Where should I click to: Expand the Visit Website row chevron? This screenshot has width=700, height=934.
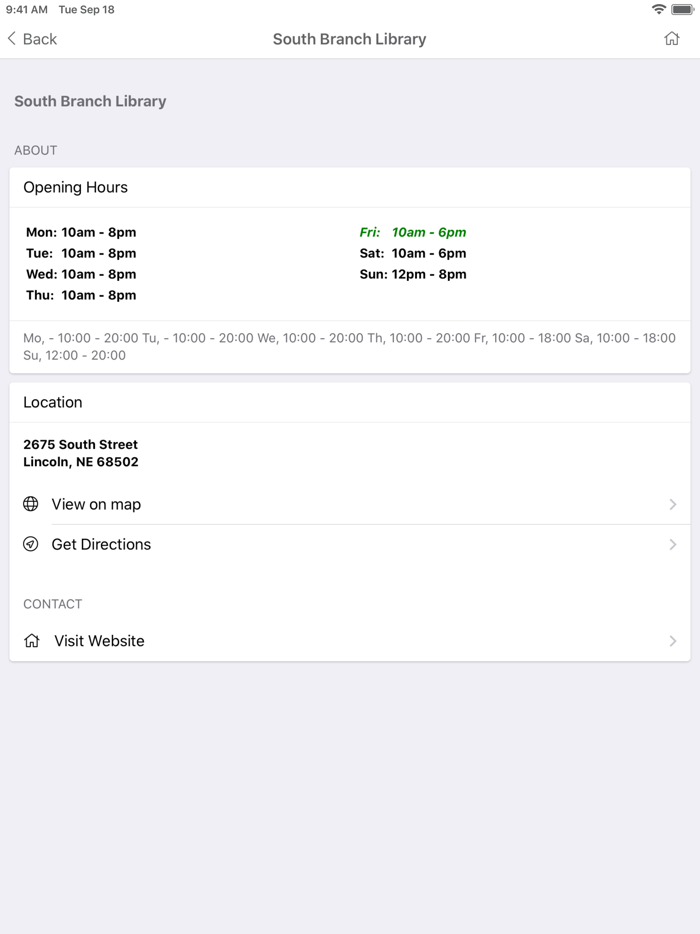click(674, 640)
